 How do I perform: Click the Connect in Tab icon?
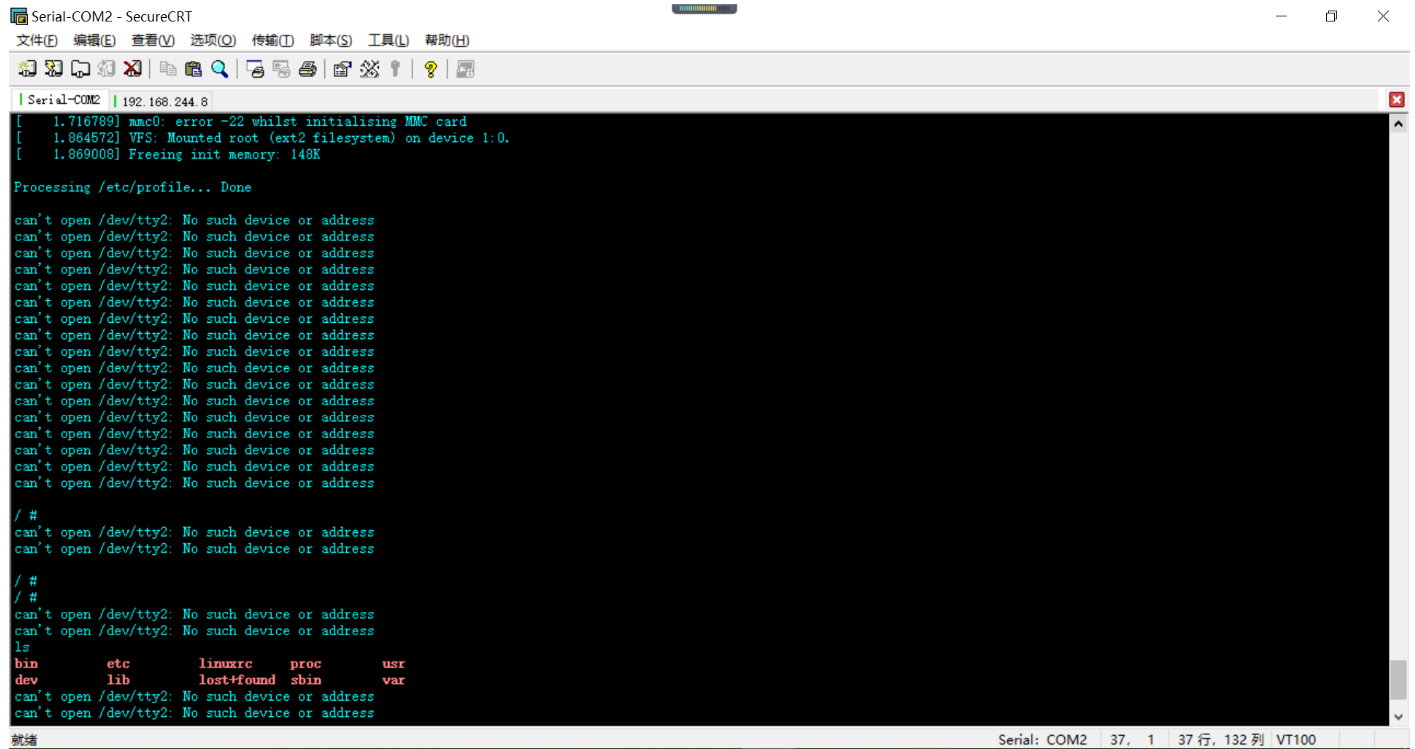pos(80,69)
